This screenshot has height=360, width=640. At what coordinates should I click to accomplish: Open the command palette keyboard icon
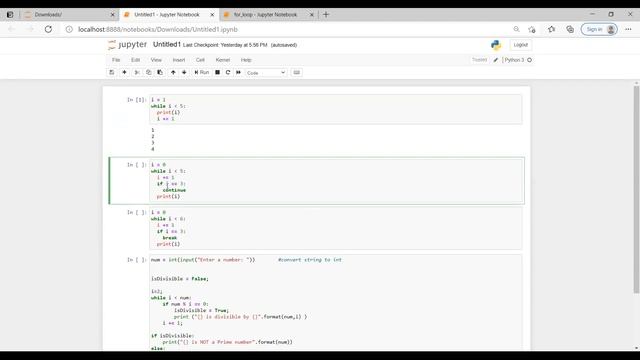[297, 72]
